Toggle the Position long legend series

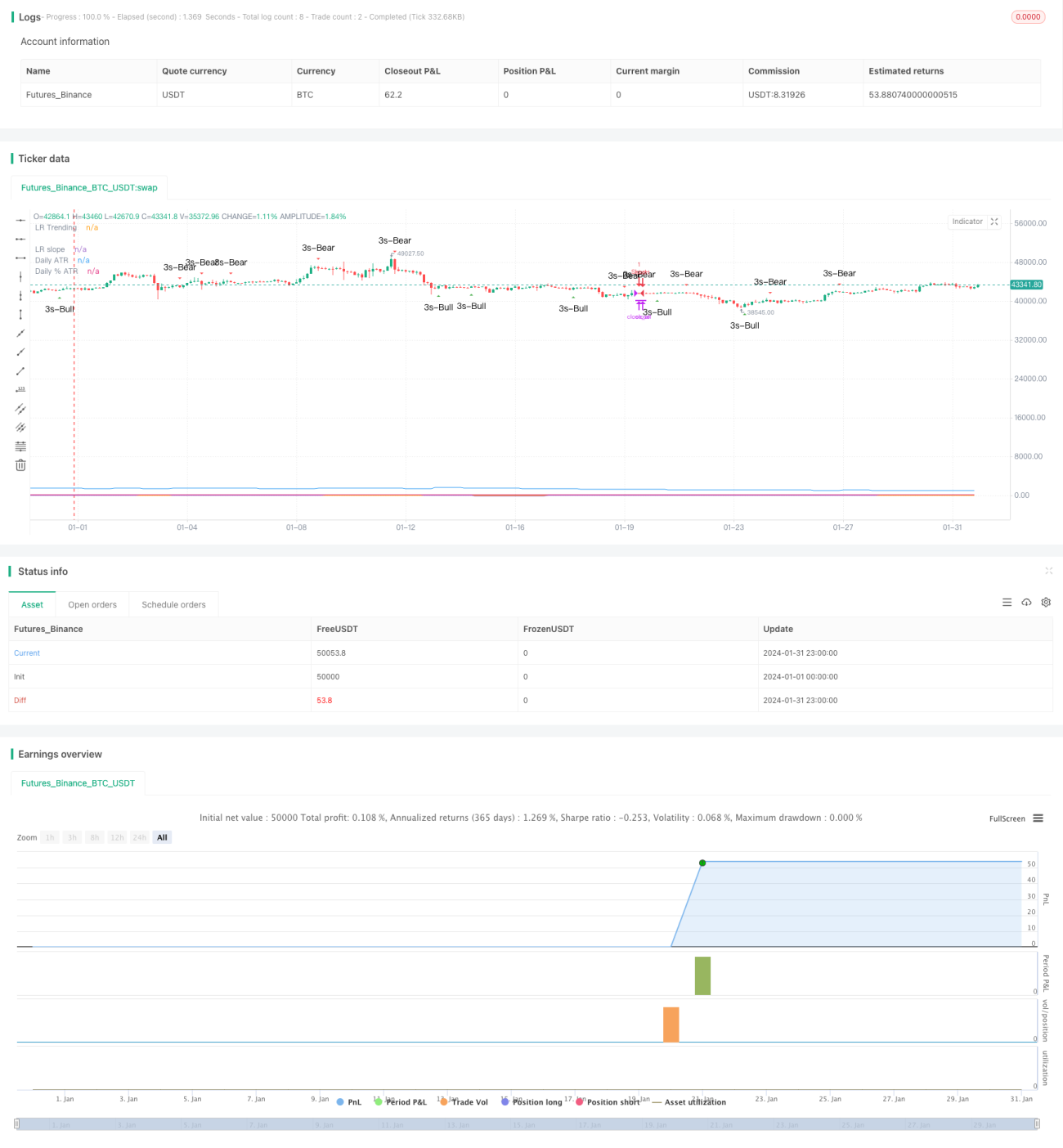pyautogui.click(x=531, y=1102)
